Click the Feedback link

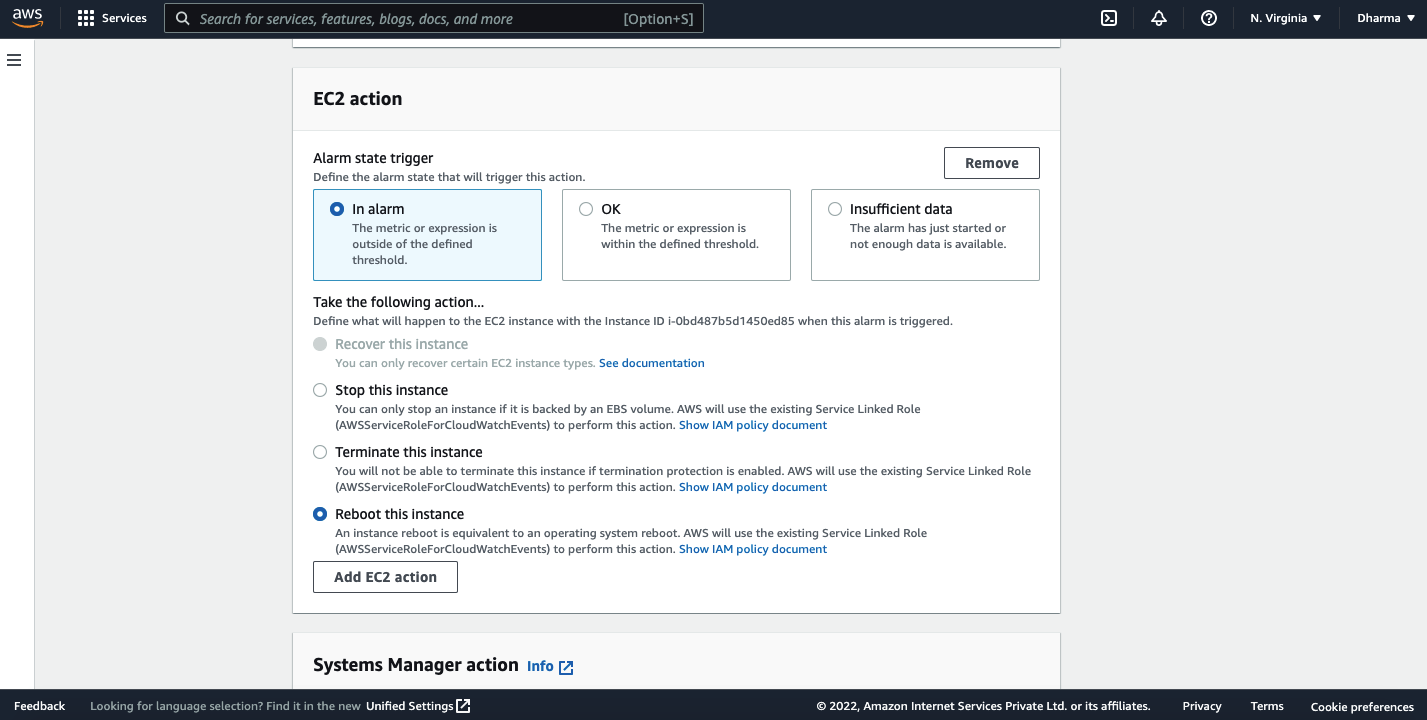pos(40,706)
